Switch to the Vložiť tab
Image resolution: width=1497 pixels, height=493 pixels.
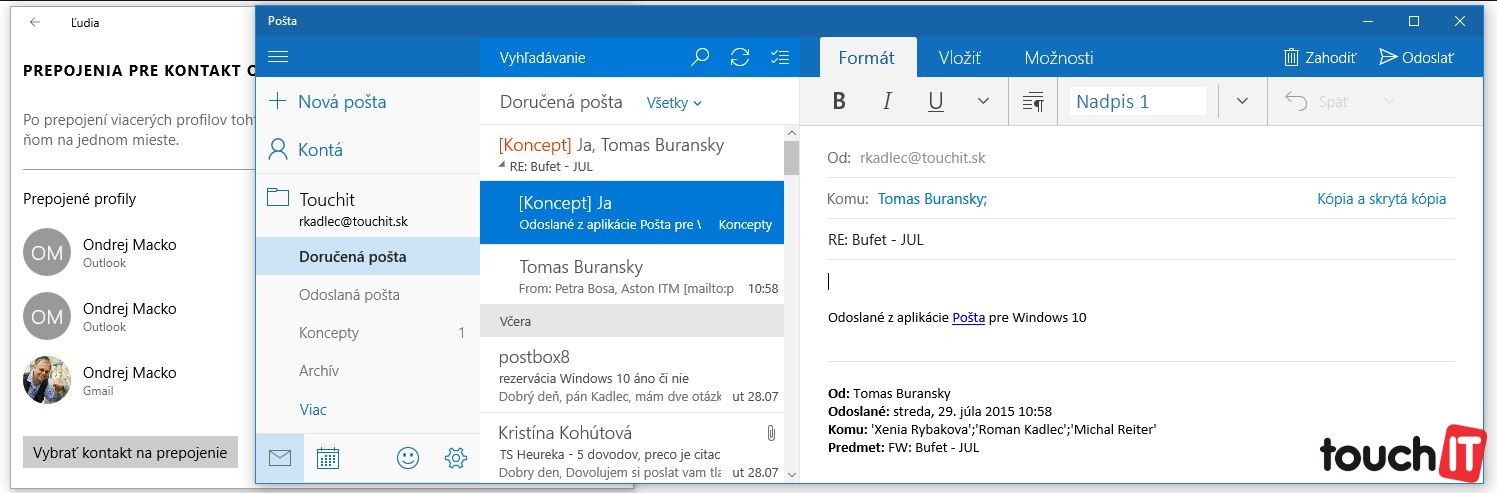coord(959,58)
